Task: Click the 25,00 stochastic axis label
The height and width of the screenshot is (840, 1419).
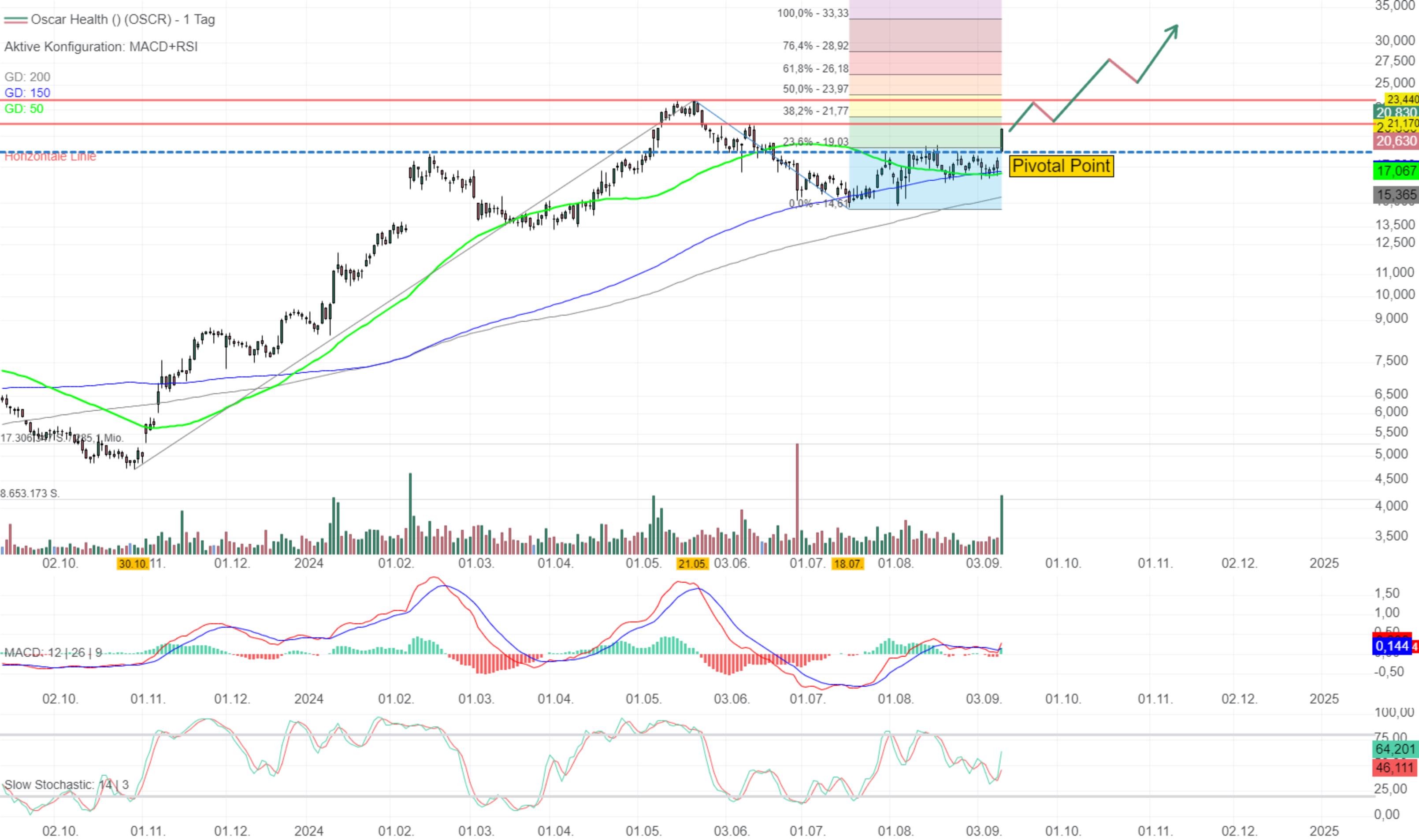Action: point(1390,788)
